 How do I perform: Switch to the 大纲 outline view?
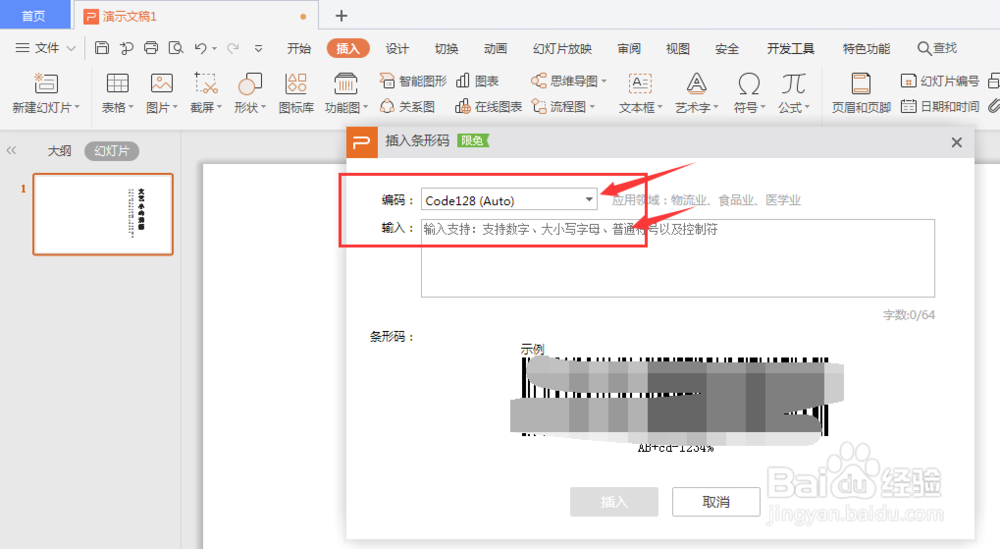pyautogui.click(x=59, y=150)
